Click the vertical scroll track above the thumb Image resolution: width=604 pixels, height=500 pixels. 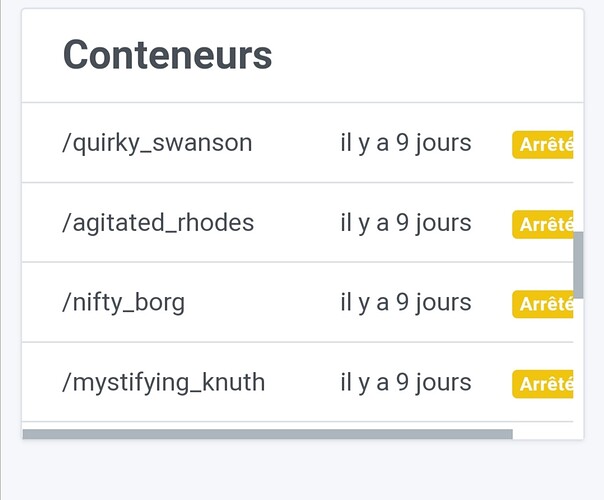pyautogui.click(x=578, y=170)
